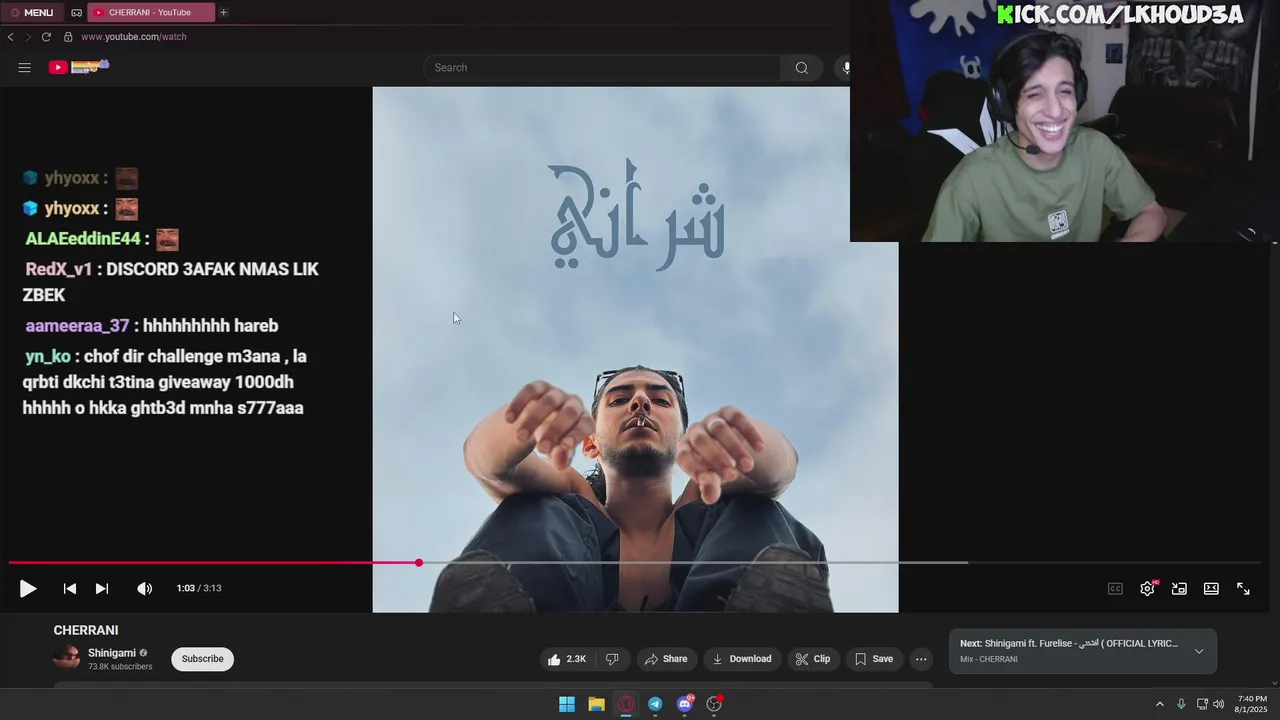1280x720 pixels.
Task: Open the GX Corner gamepad icon
Action: pos(76,12)
